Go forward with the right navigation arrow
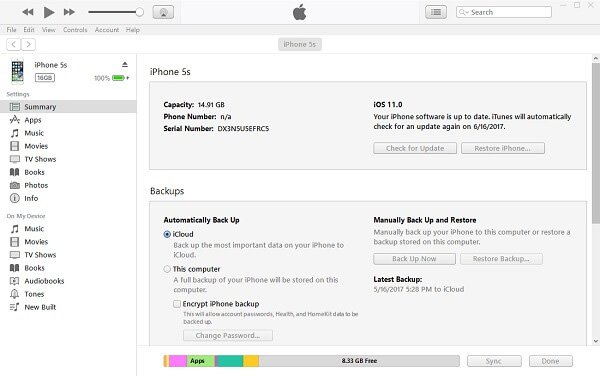 click(28, 44)
